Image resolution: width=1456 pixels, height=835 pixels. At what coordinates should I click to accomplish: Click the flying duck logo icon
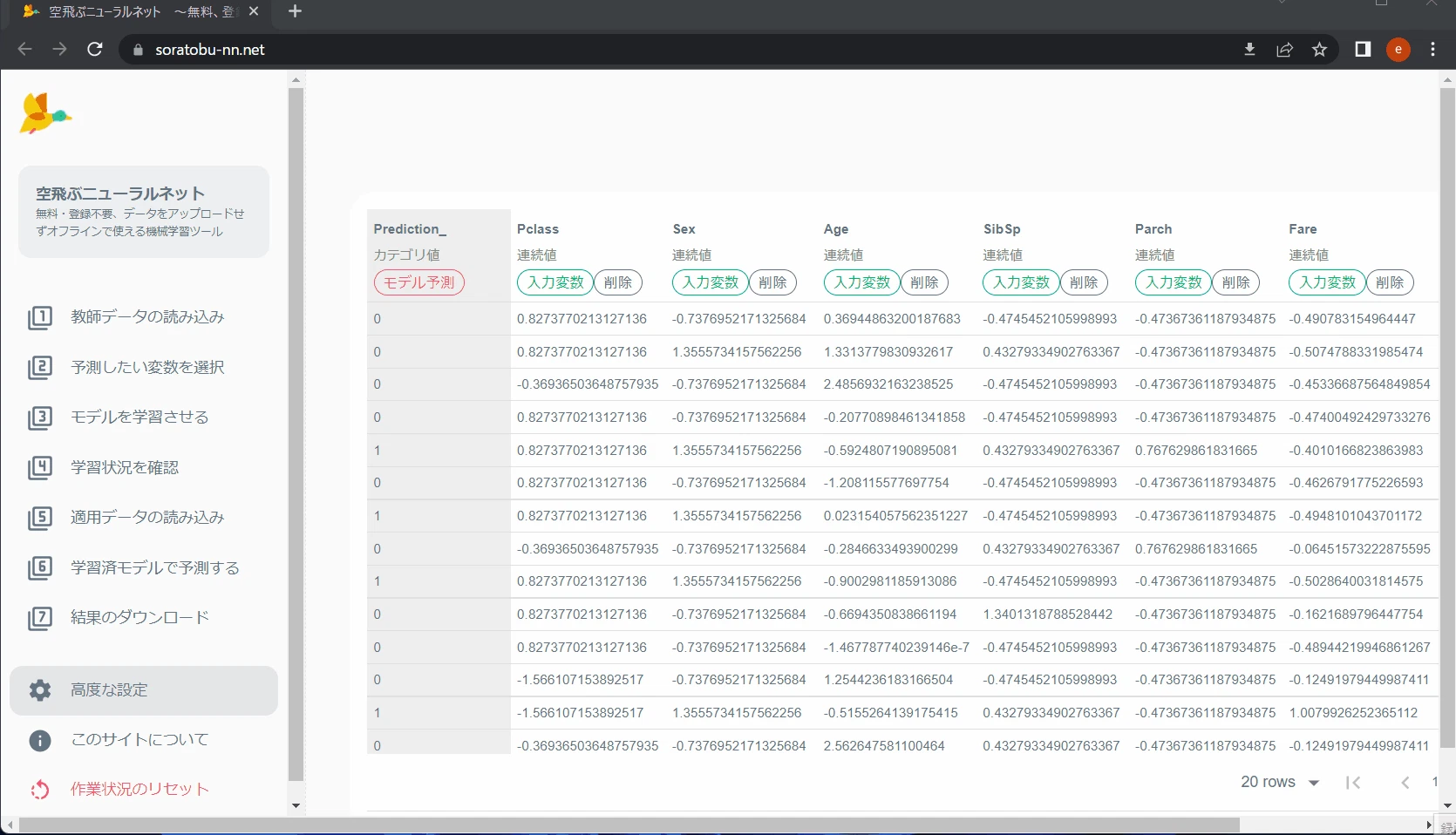(x=44, y=112)
